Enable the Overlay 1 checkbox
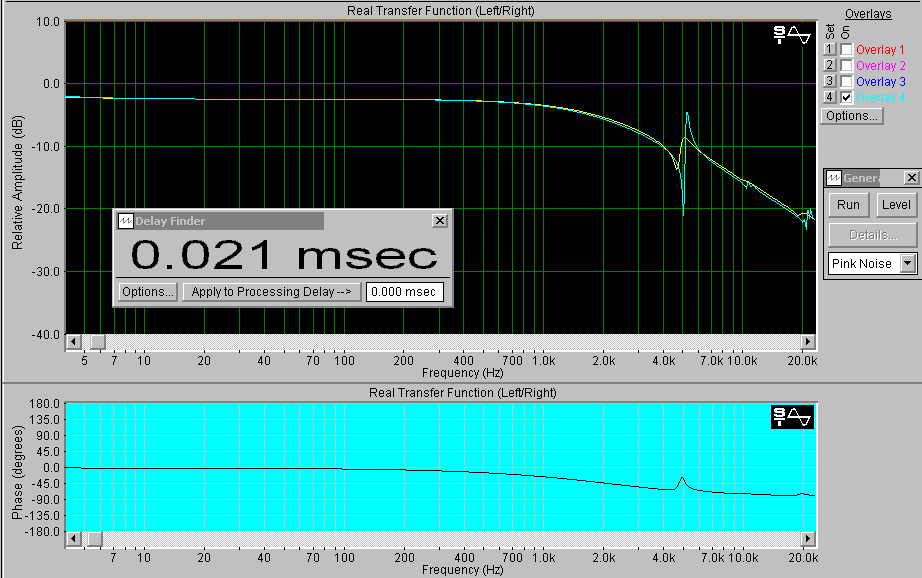922x578 pixels. pos(846,49)
